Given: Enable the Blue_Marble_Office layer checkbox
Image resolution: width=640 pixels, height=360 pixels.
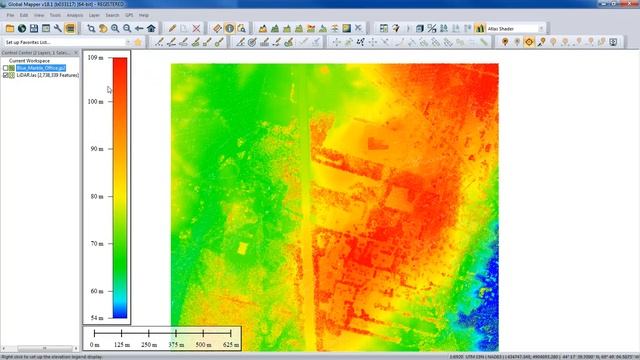Looking at the screenshot, I should coord(6,68).
